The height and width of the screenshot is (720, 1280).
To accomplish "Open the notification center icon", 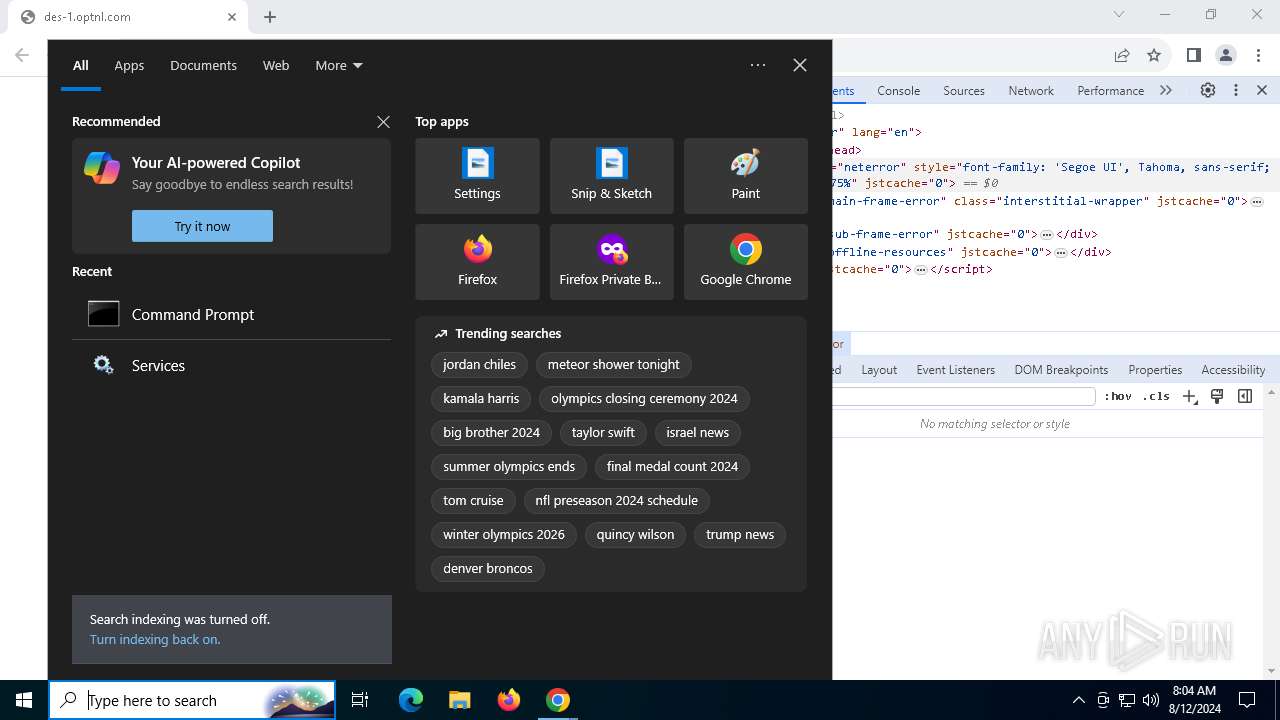I will coord(1247,700).
